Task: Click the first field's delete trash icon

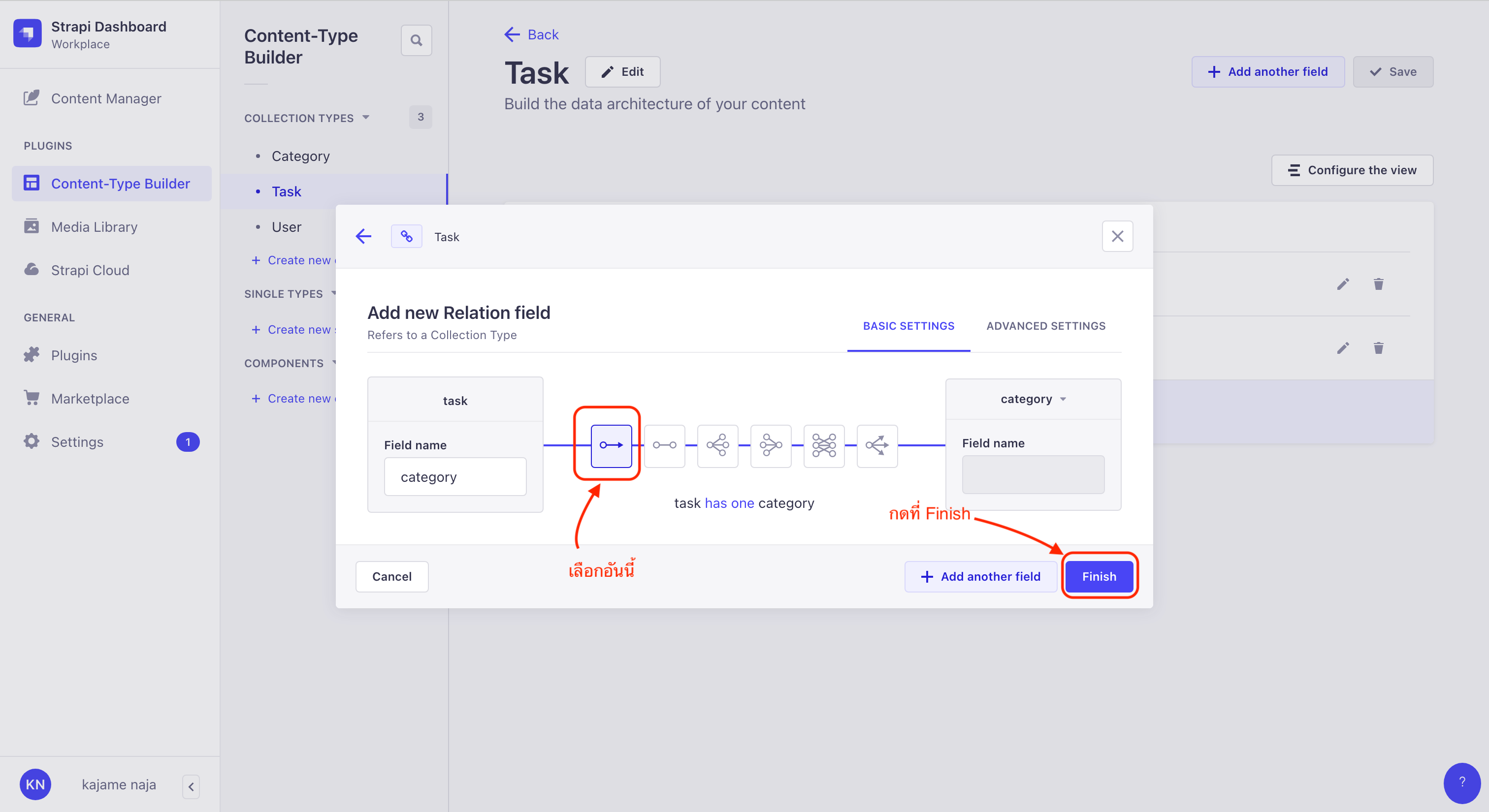Action: tap(1379, 284)
